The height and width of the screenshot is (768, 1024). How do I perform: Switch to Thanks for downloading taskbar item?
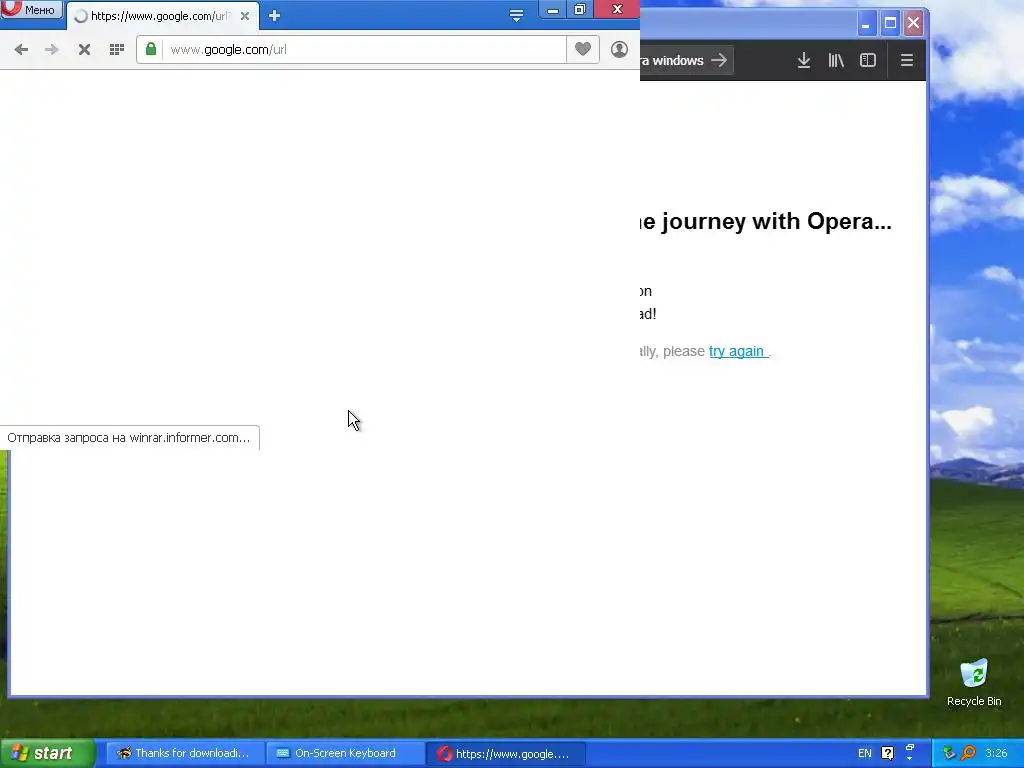point(183,754)
